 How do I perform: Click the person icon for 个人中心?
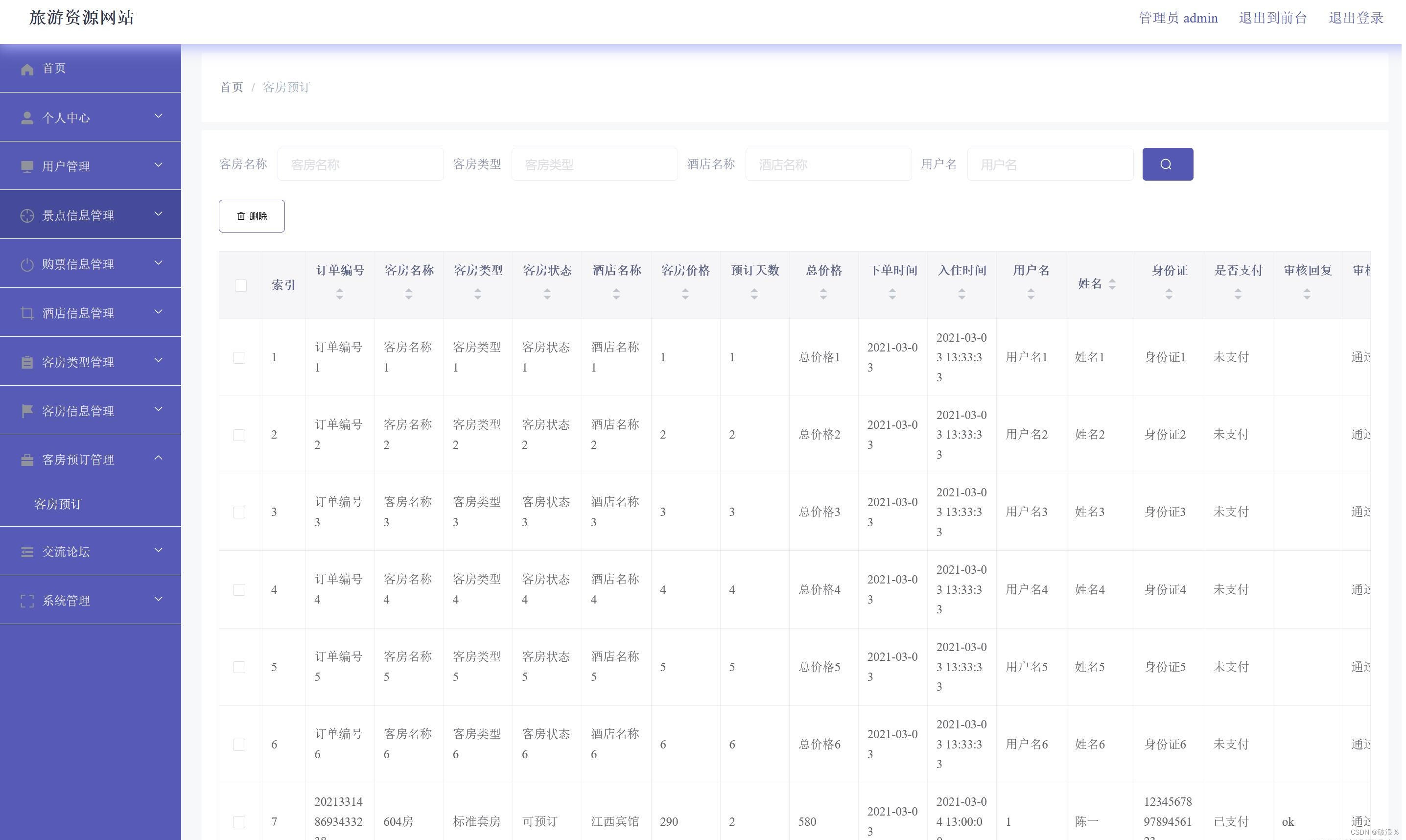click(26, 118)
